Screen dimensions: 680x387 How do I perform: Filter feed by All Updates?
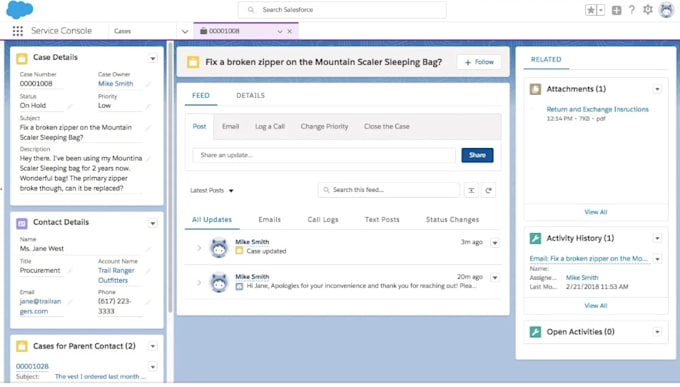pyautogui.click(x=212, y=220)
